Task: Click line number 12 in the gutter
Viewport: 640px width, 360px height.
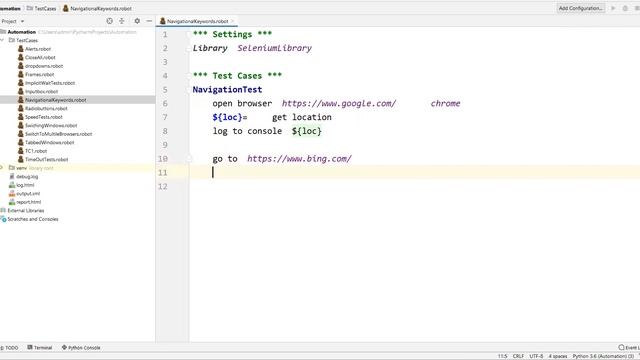Action: 163,187
